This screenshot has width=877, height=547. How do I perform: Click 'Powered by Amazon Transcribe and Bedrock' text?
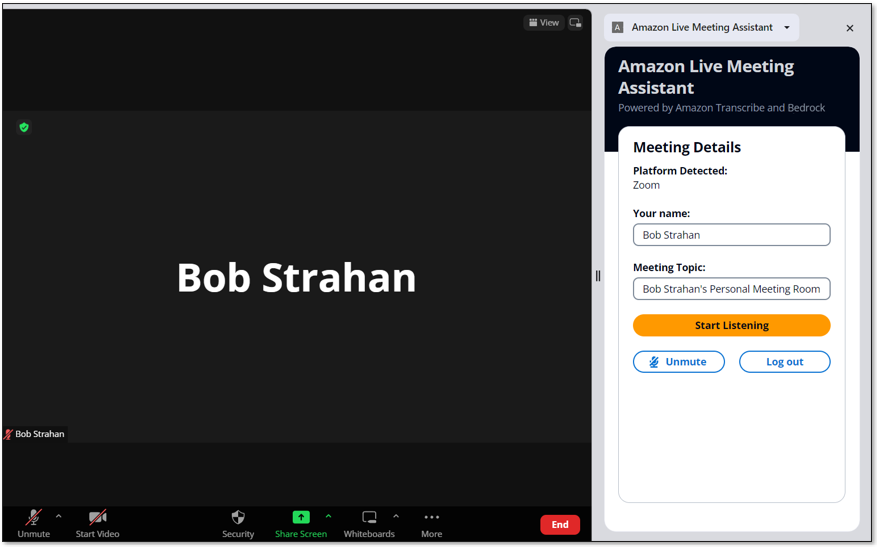click(722, 108)
